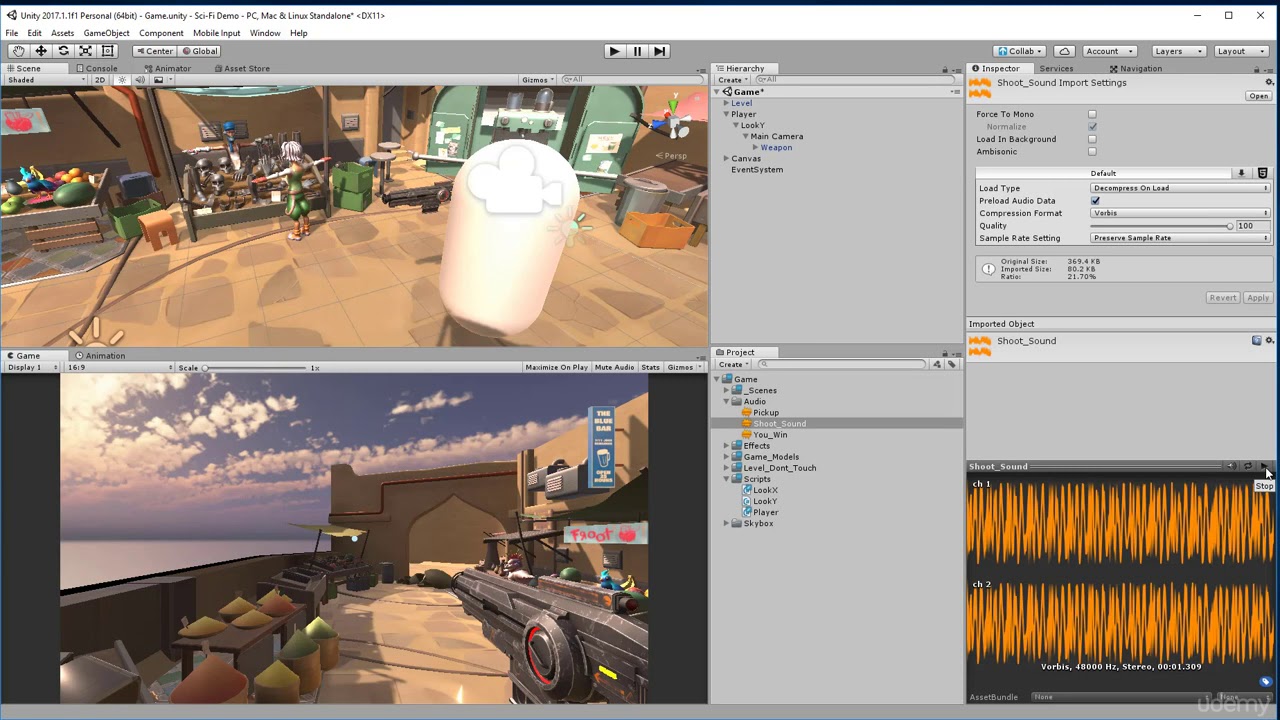Select the Scale tool
This screenshot has width=1280, height=720.
pos(86,51)
